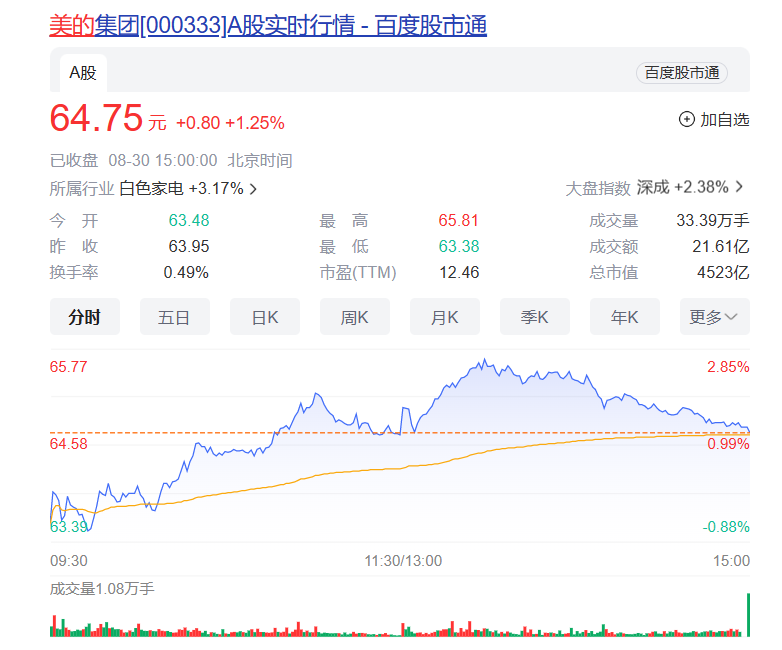Screen dimensions: 782x650
Task: Switch to 季K chart tab
Action: point(535,317)
